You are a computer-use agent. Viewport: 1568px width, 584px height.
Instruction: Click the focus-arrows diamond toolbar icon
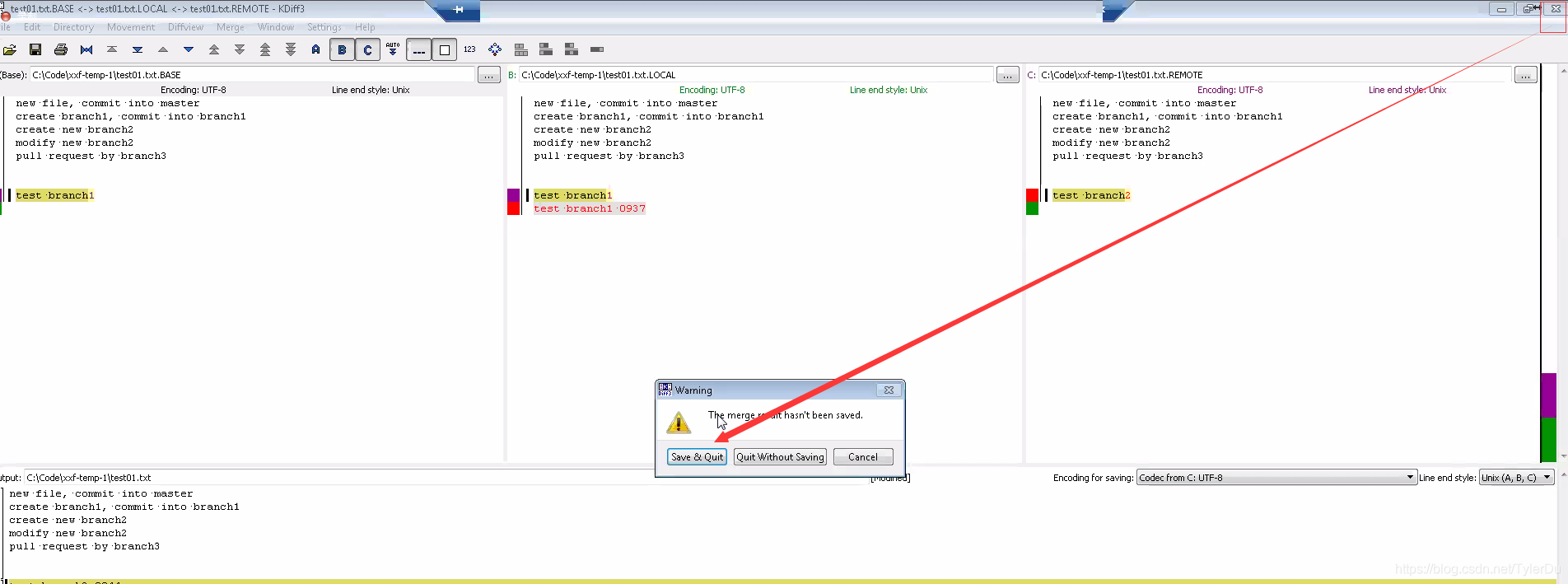[x=495, y=49]
